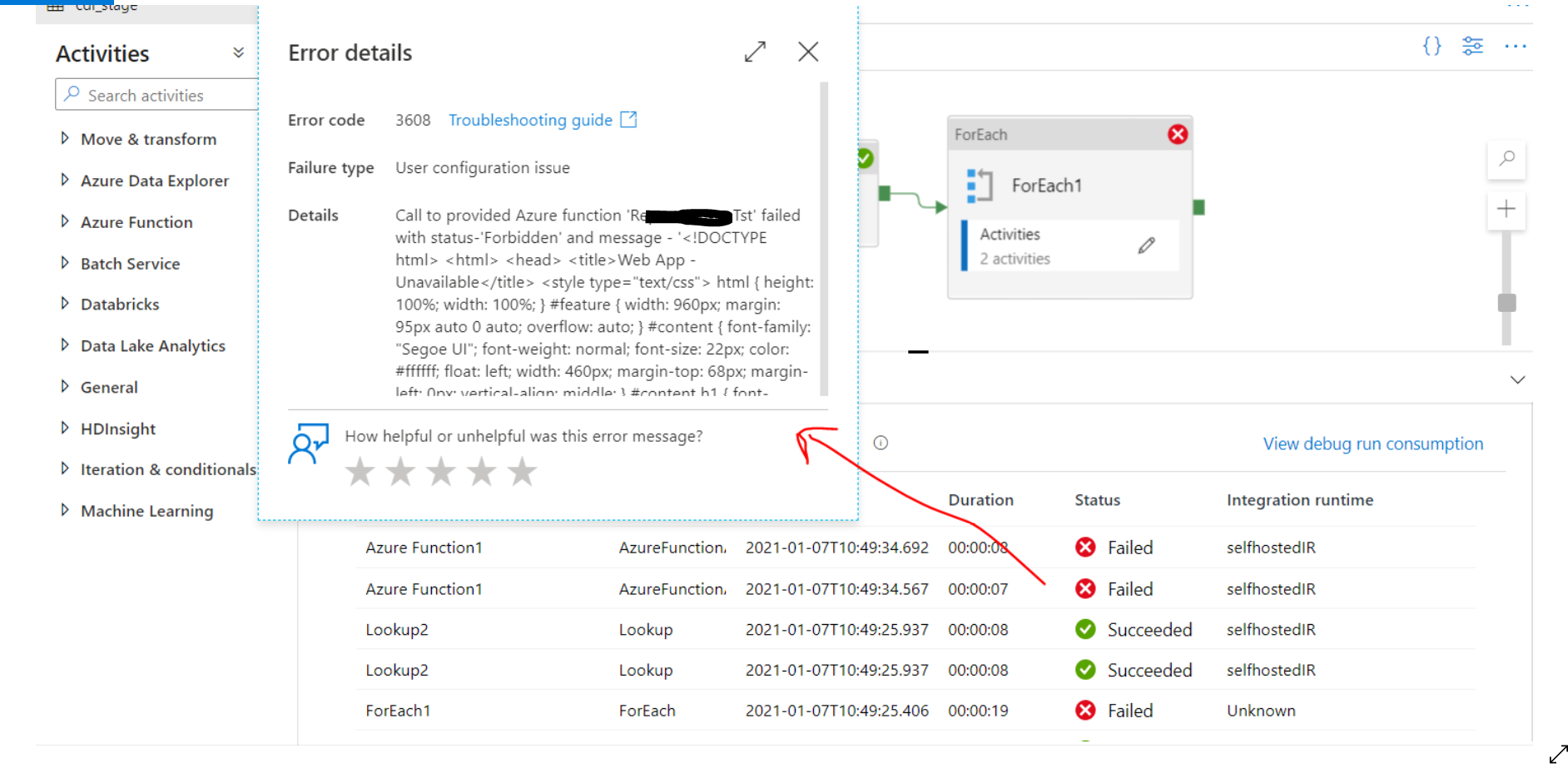Open the pipeline code view braces icon
This screenshot has width=1568, height=768.
[x=1432, y=46]
